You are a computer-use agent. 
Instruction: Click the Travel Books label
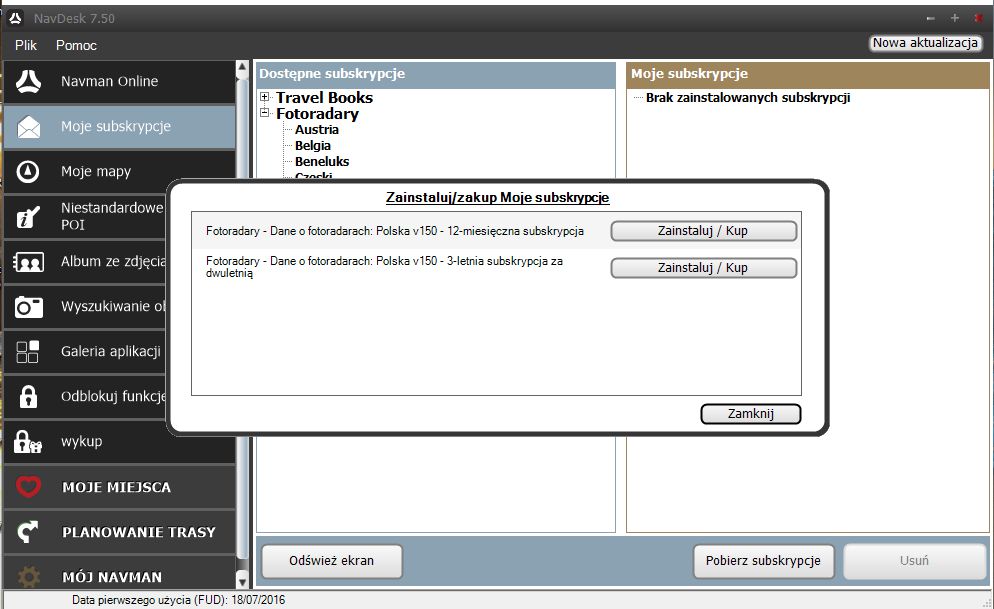pos(325,97)
